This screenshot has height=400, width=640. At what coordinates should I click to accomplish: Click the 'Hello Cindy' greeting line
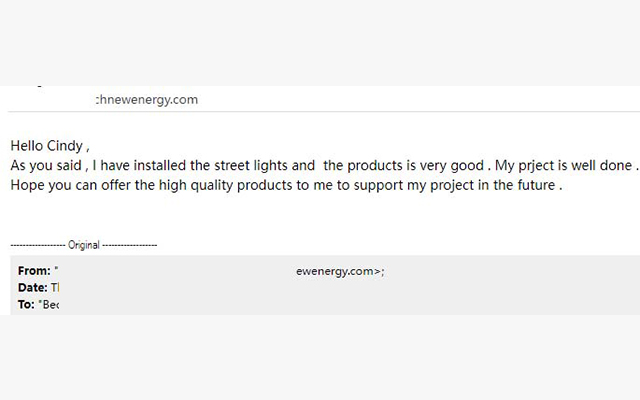click(50, 146)
